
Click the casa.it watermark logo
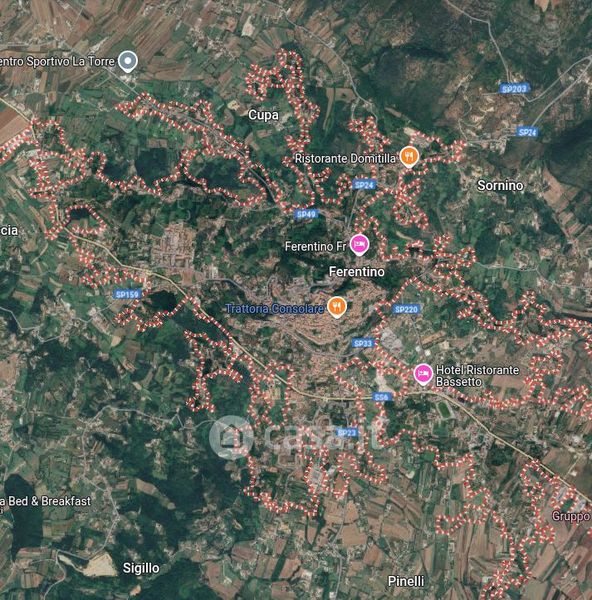(295, 437)
